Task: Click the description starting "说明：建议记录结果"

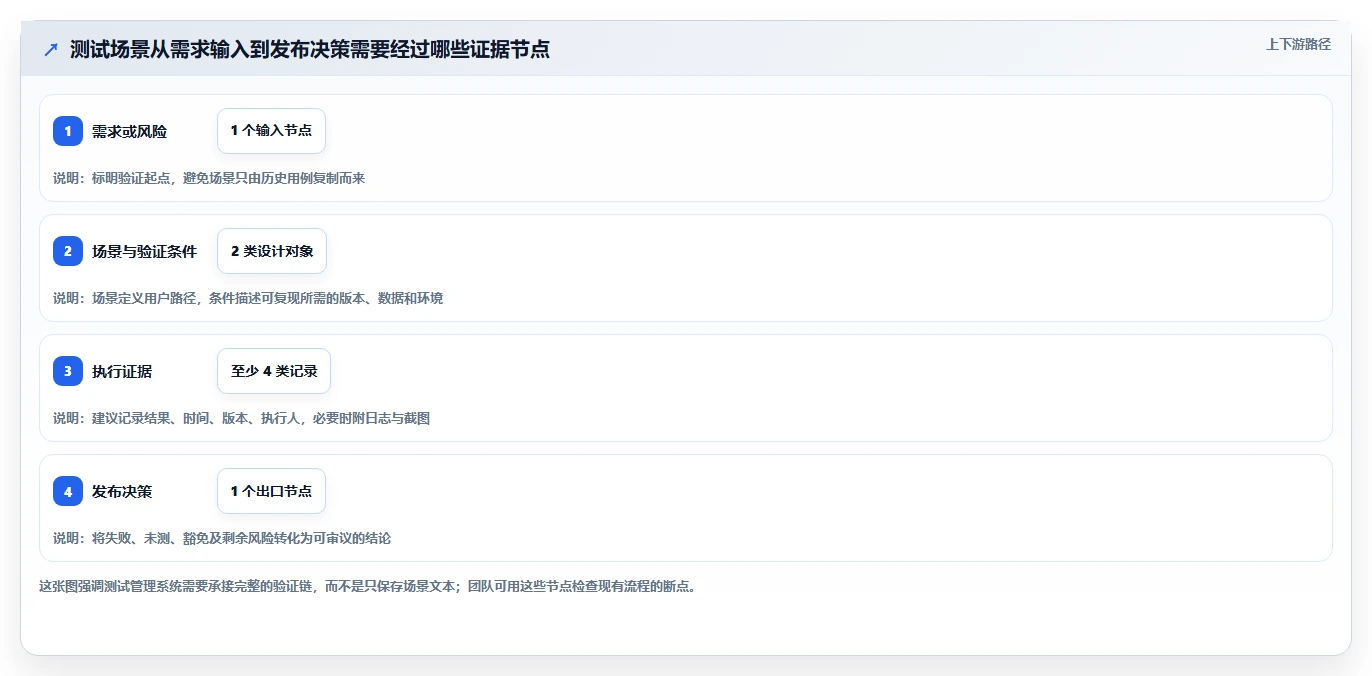Action: 241,418
